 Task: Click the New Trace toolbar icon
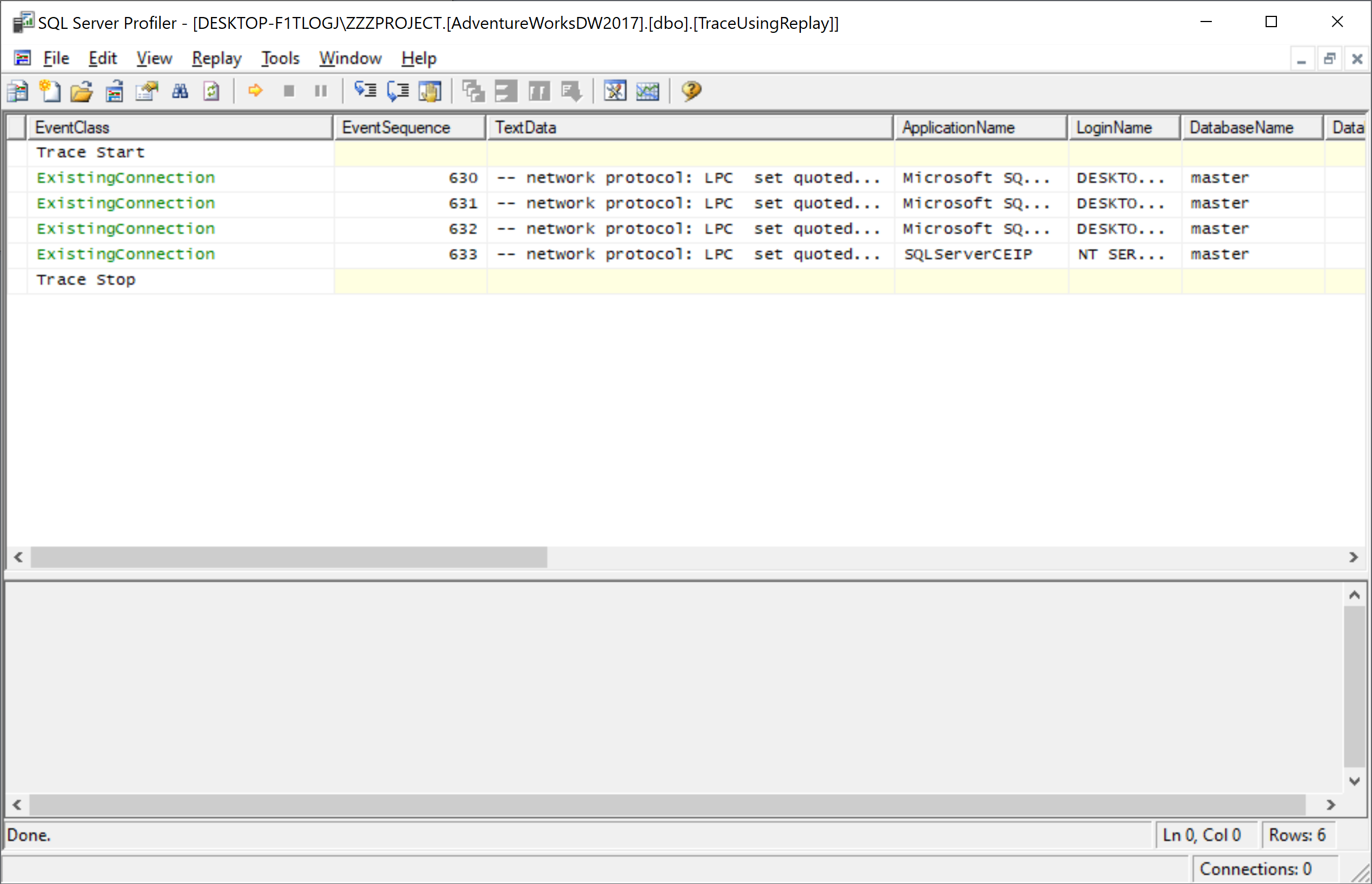pos(17,91)
